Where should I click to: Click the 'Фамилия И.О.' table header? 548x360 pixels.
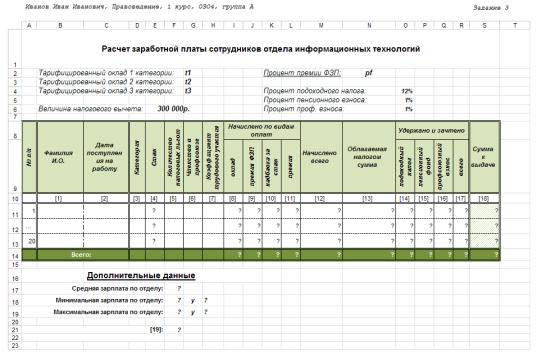coord(59,157)
